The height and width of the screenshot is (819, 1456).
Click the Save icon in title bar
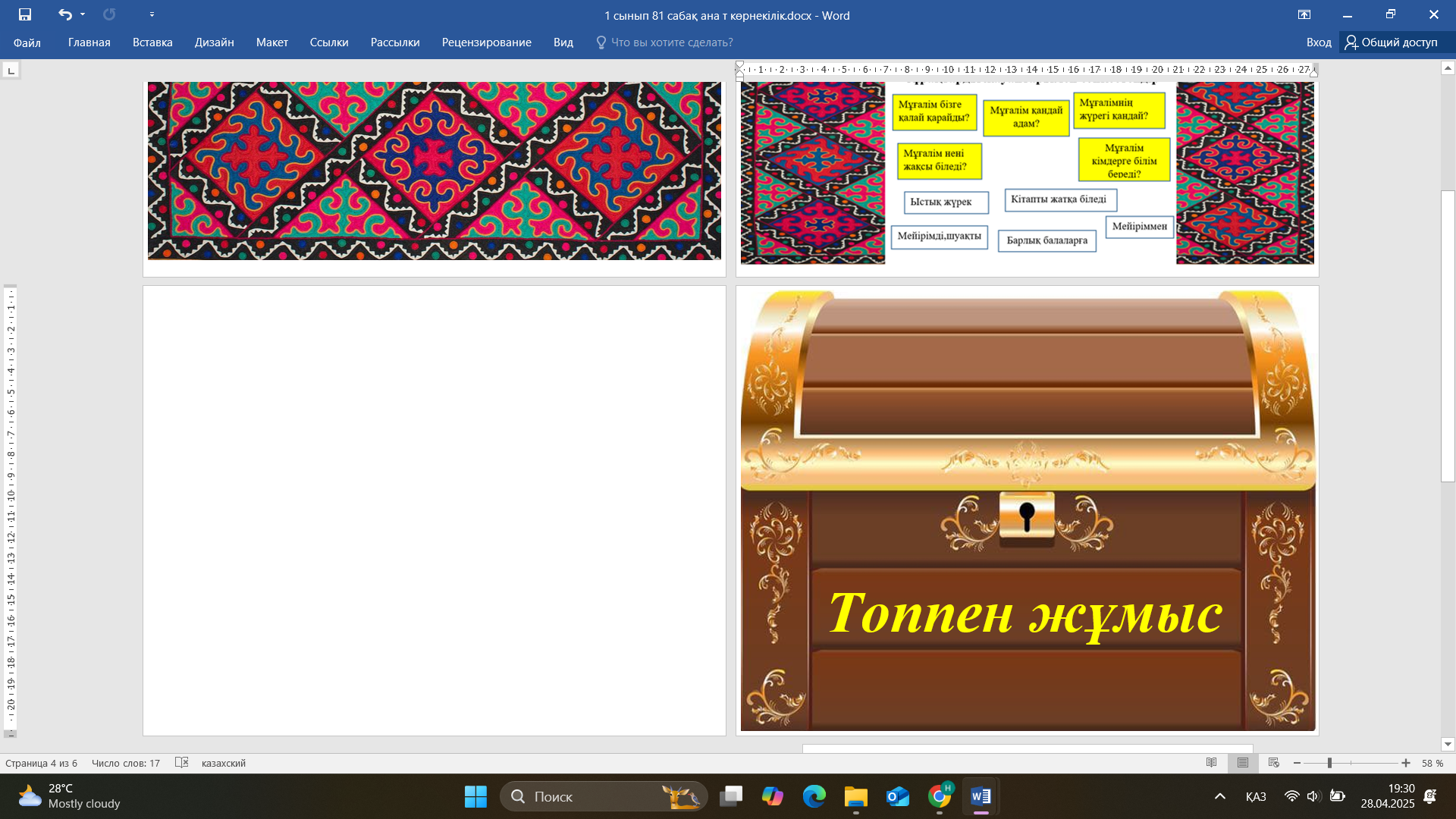pos(25,14)
